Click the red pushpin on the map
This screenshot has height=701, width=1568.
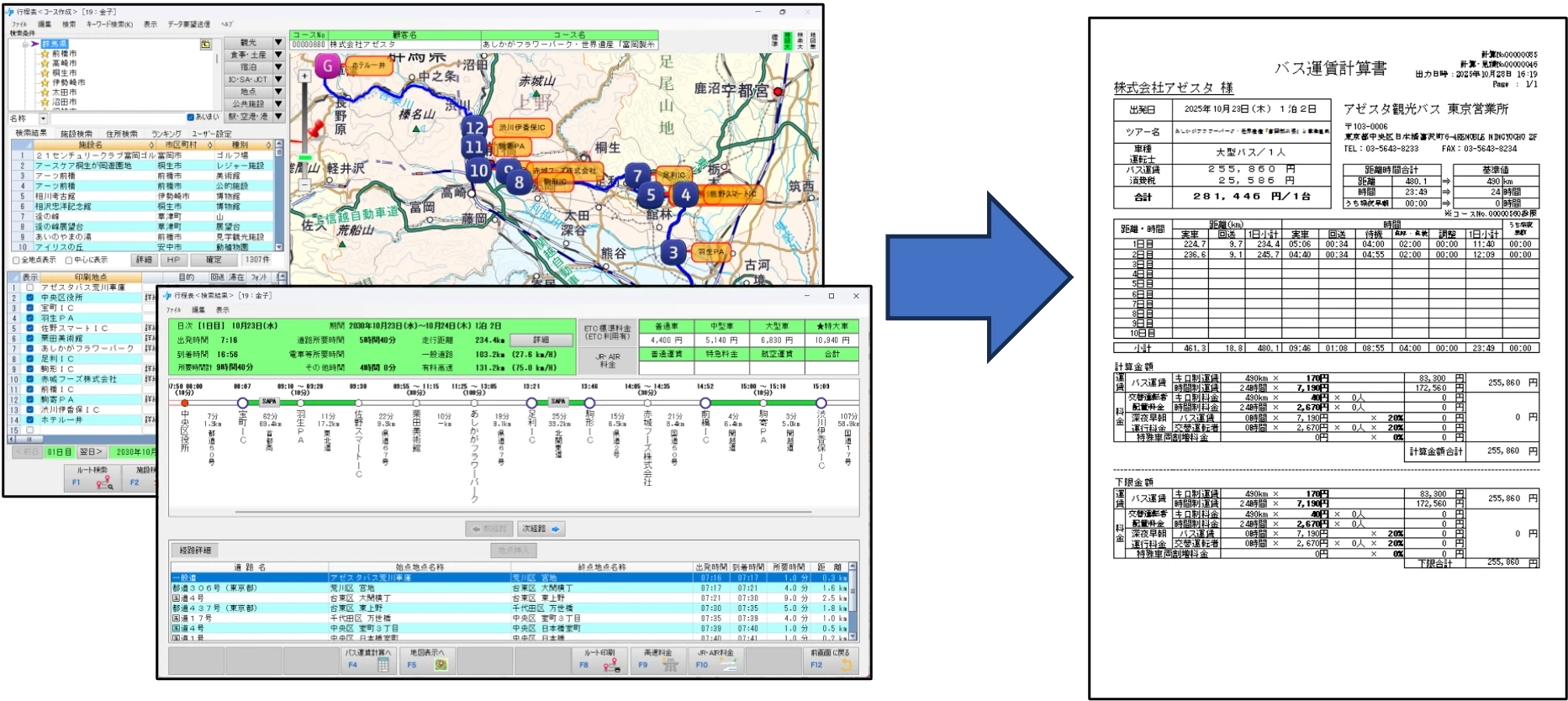(x=316, y=129)
